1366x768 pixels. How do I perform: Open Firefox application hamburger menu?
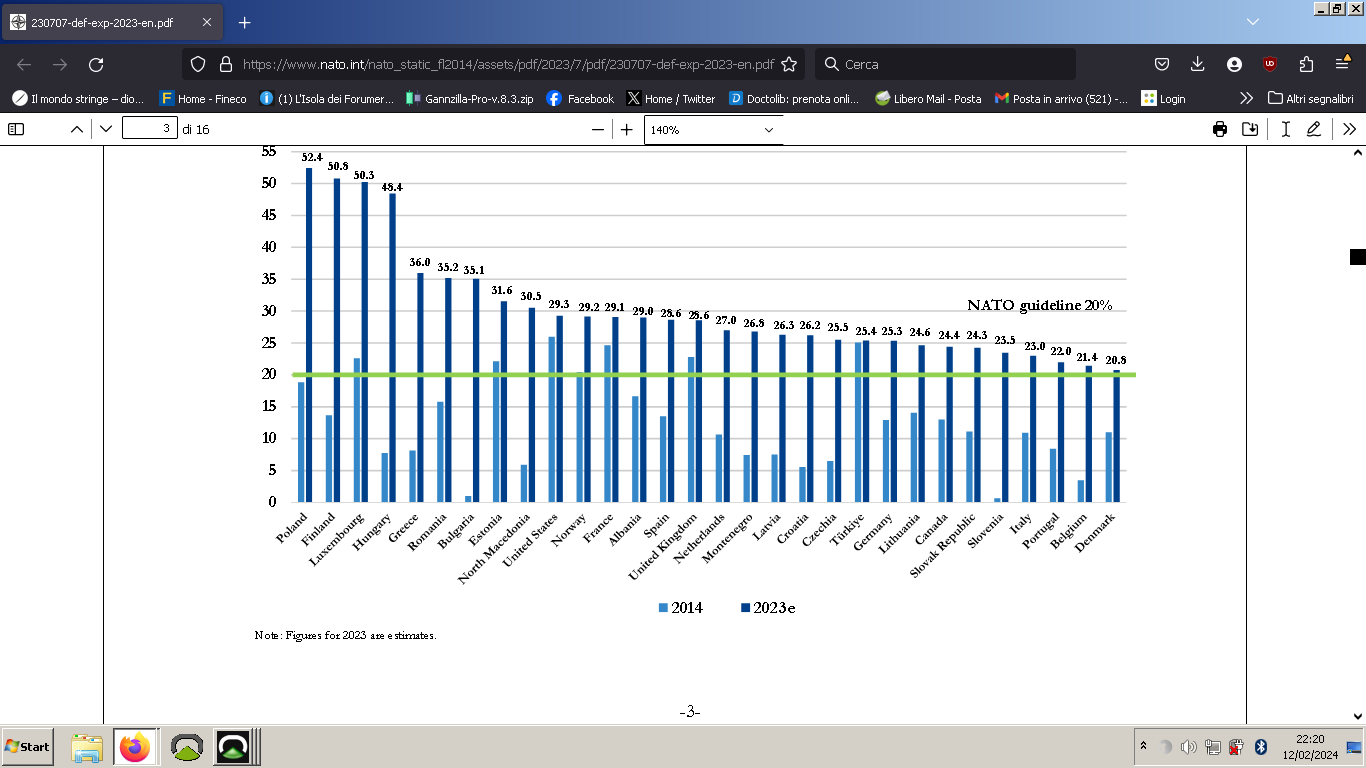(1343, 64)
